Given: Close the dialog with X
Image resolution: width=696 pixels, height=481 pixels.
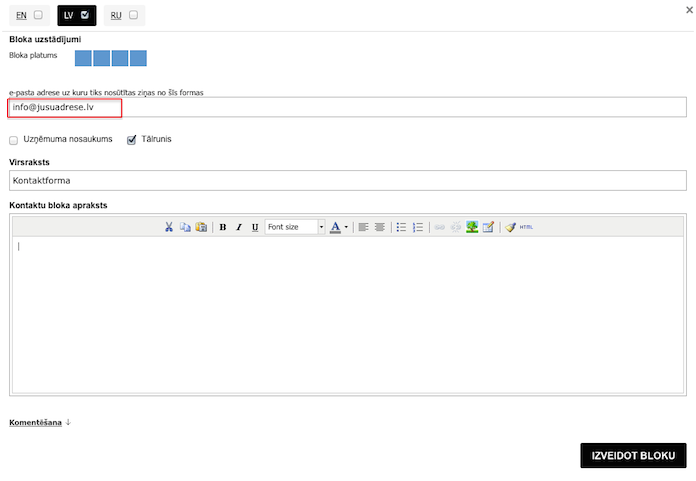Looking at the screenshot, I should 689,10.
